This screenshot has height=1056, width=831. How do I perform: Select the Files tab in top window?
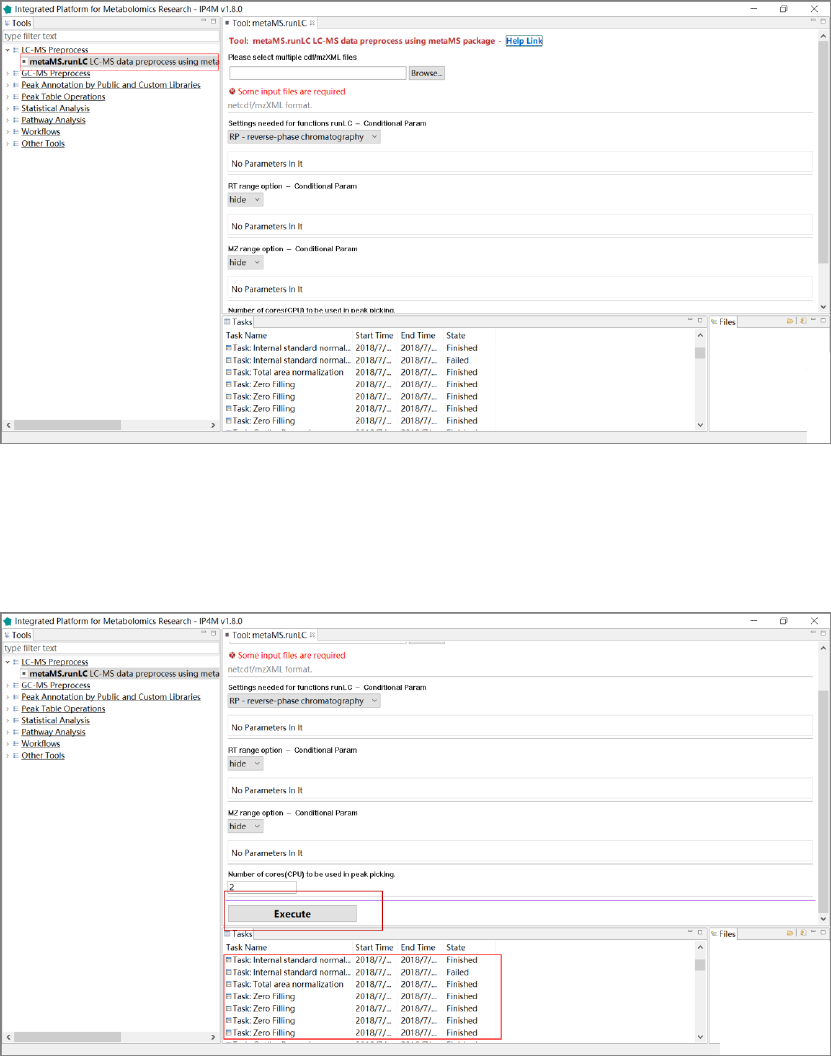coord(724,322)
